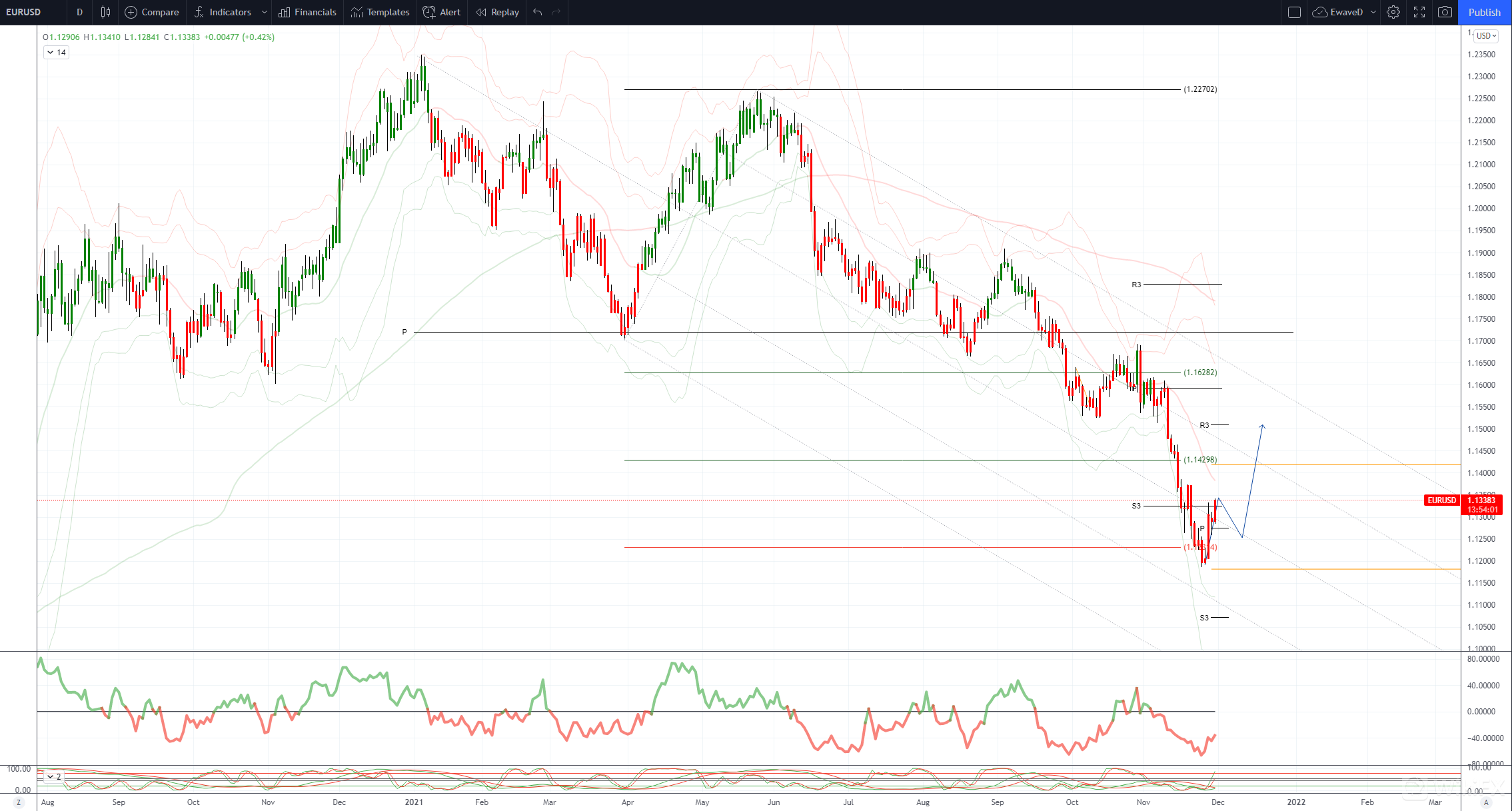Start bar Replay mode
Viewport: 1512px width, 811px height.
coord(497,12)
